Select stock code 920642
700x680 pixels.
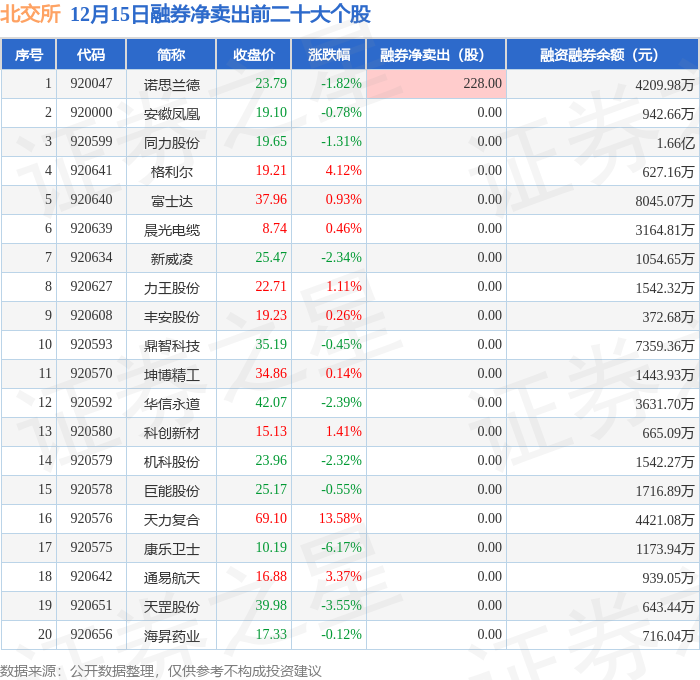(x=91, y=577)
